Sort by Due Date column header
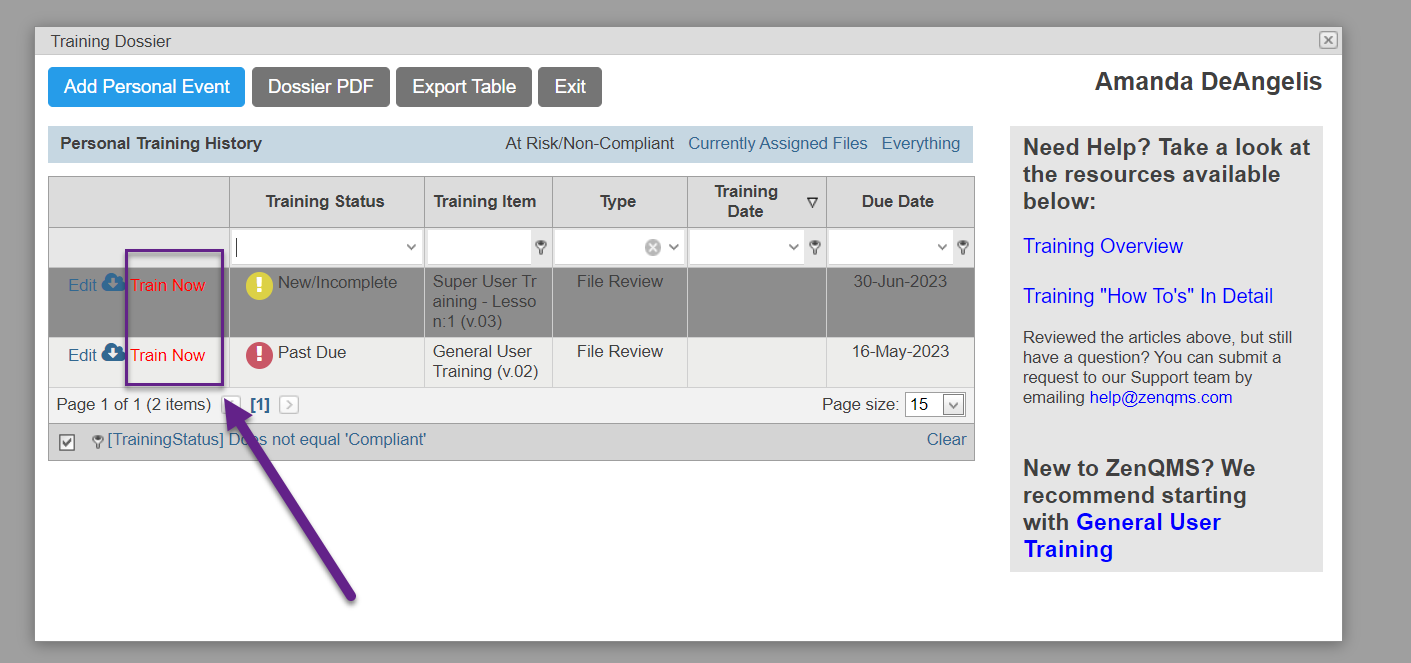 (898, 201)
